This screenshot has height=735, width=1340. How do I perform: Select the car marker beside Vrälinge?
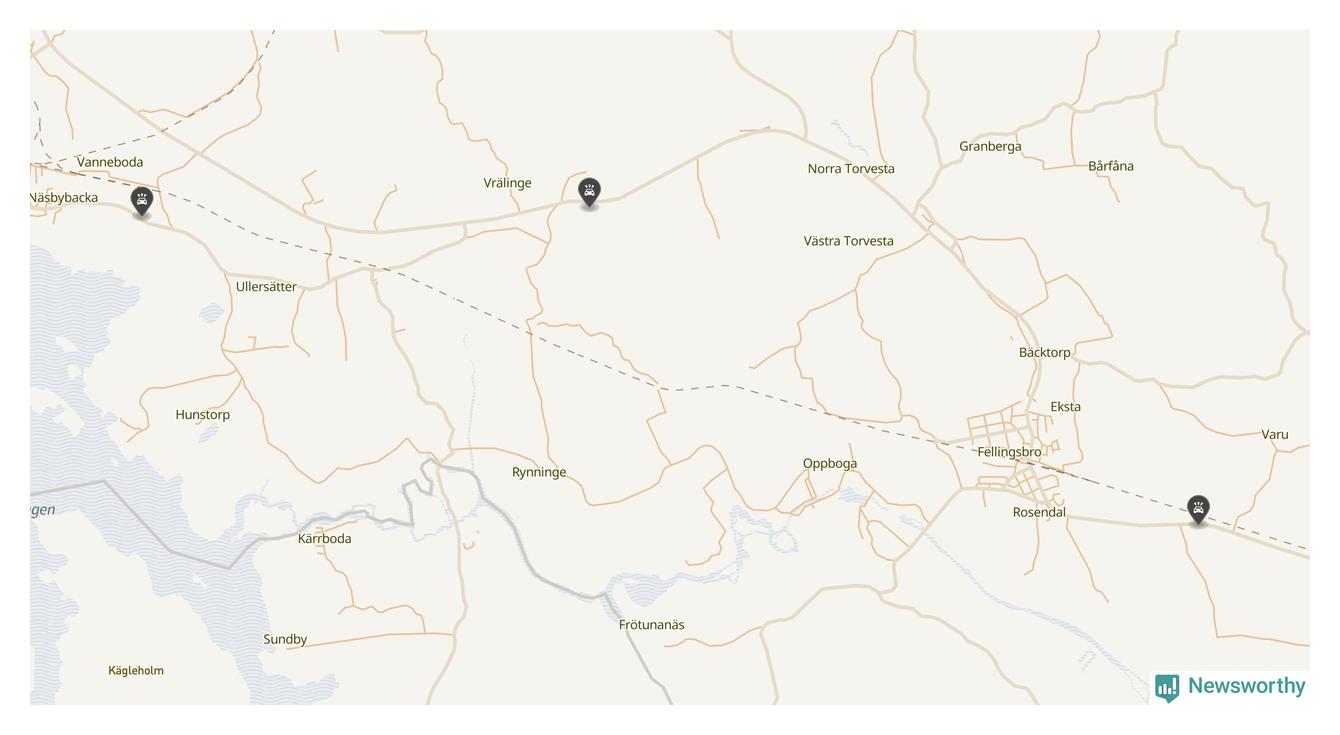pyautogui.click(x=590, y=192)
